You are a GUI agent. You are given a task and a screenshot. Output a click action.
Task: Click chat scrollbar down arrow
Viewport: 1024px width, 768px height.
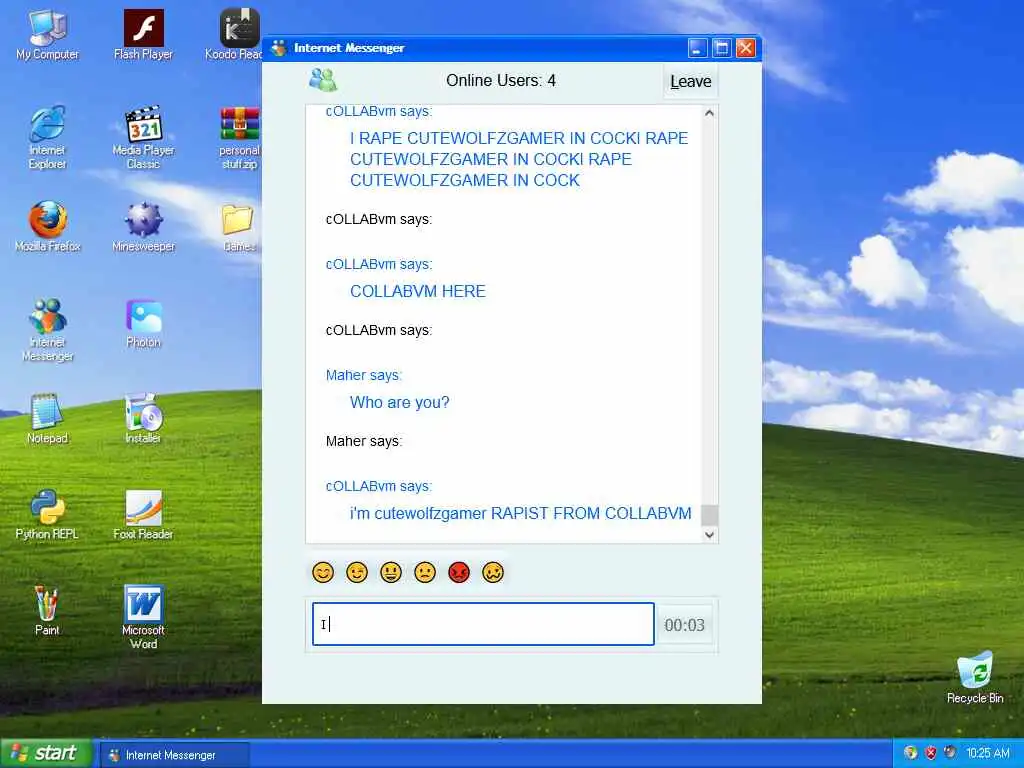[710, 535]
